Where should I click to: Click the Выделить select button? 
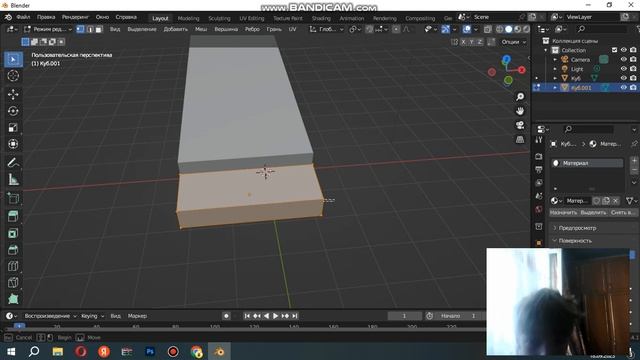pos(593,213)
